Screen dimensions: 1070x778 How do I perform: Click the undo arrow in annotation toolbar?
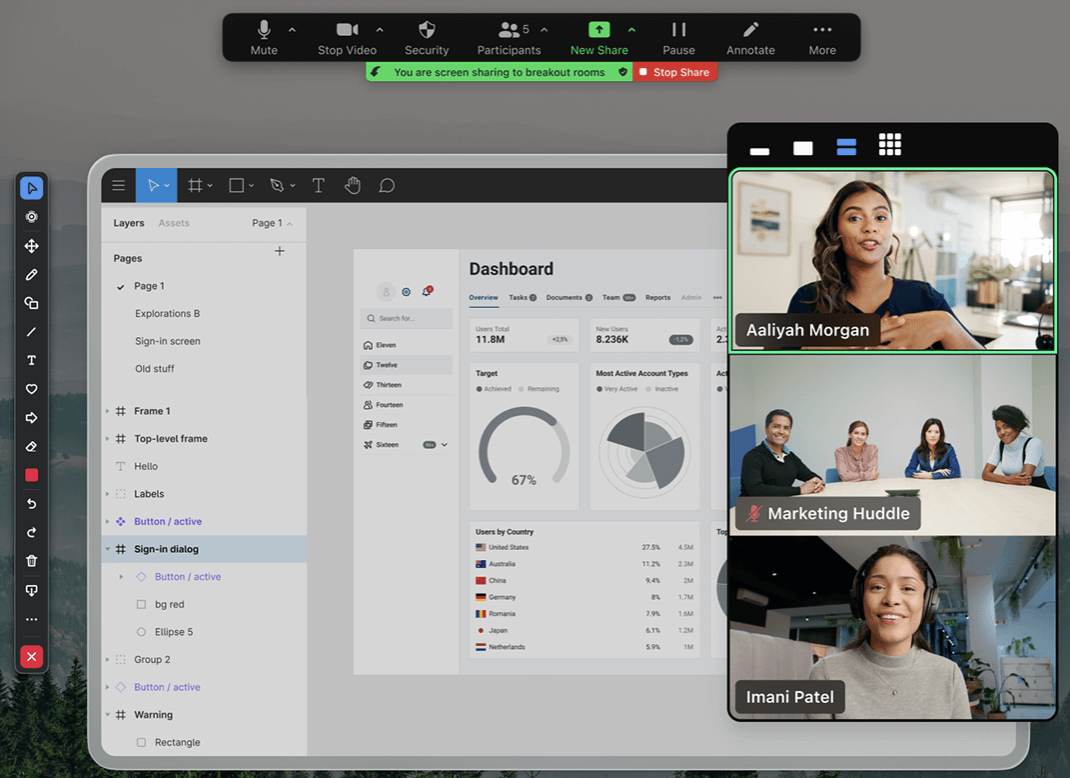pyautogui.click(x=31, y=504)
